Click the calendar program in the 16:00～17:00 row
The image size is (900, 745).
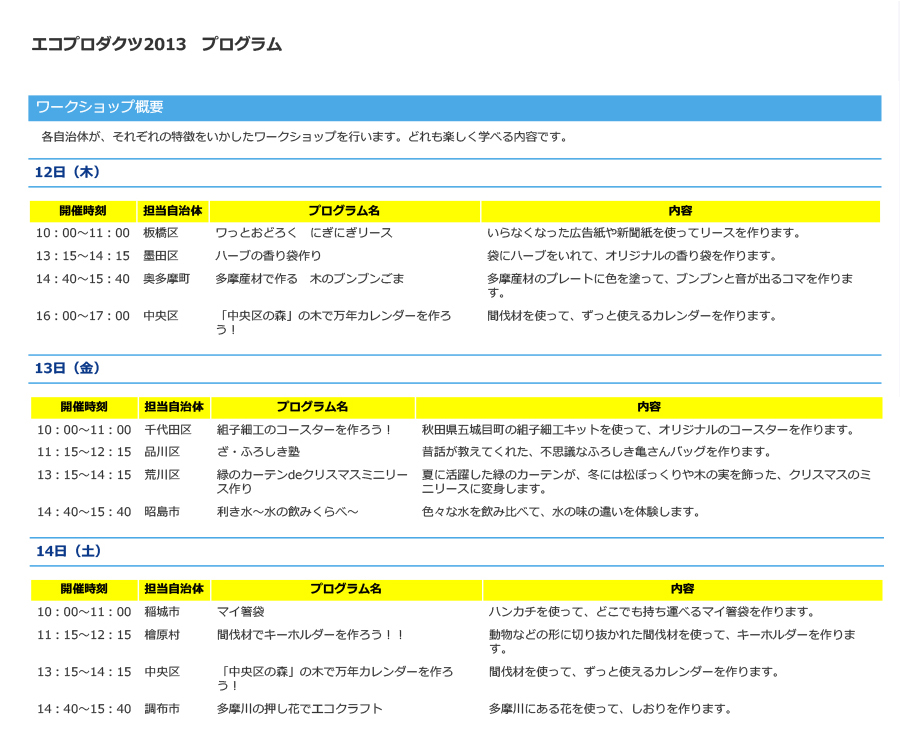click(333, 323)
